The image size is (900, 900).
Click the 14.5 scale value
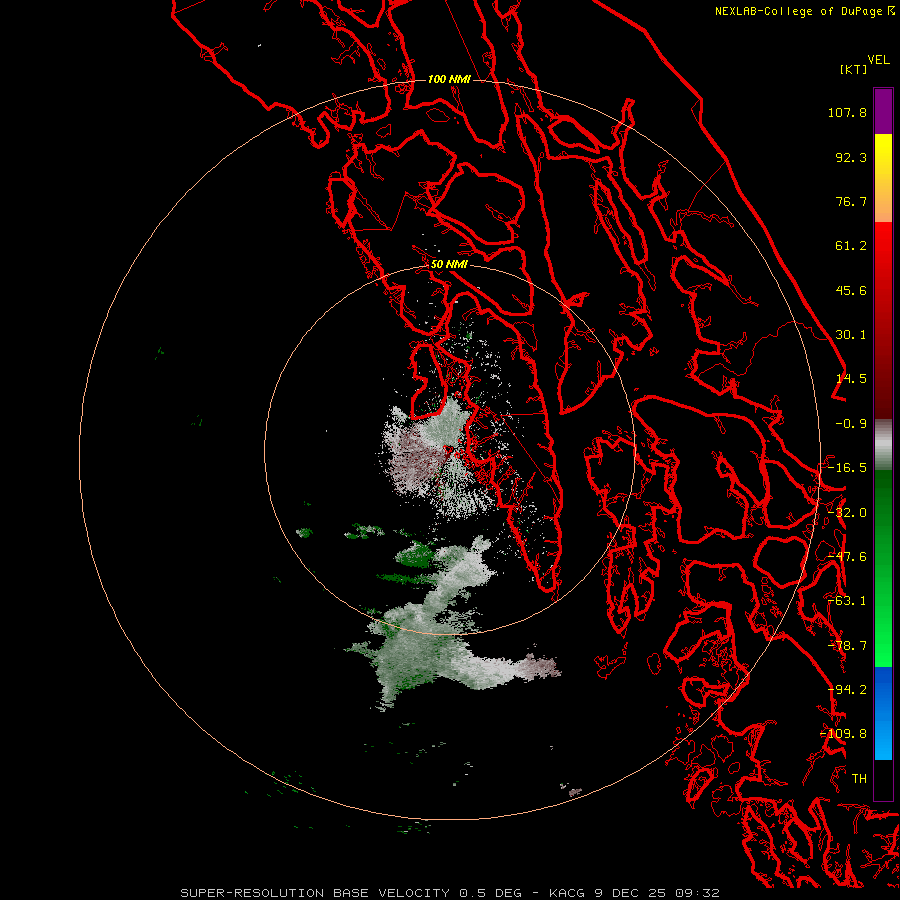coord(851,379)
